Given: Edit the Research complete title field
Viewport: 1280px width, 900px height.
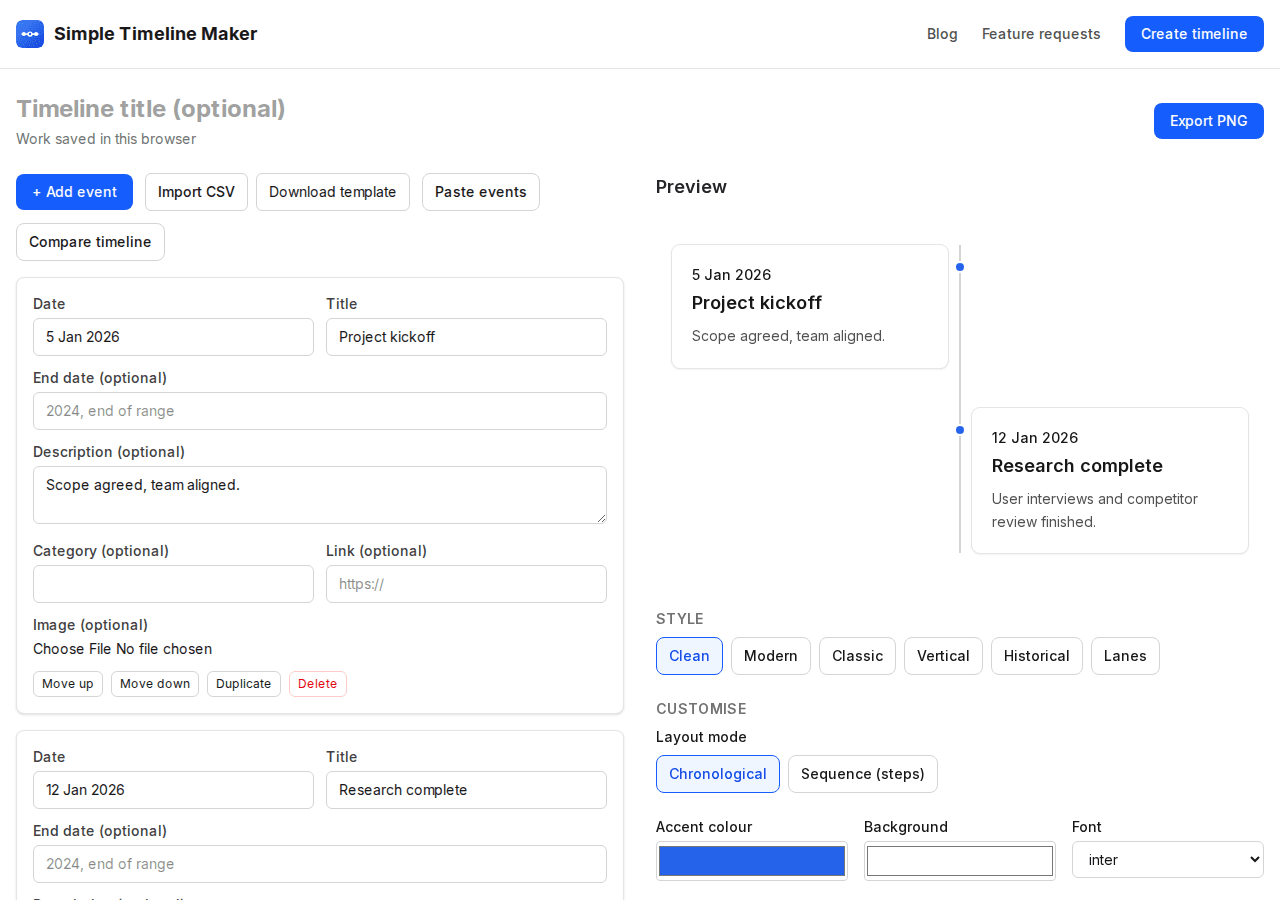Looking at the screenshot, I should pyautogui.click(x=466, y=790).
